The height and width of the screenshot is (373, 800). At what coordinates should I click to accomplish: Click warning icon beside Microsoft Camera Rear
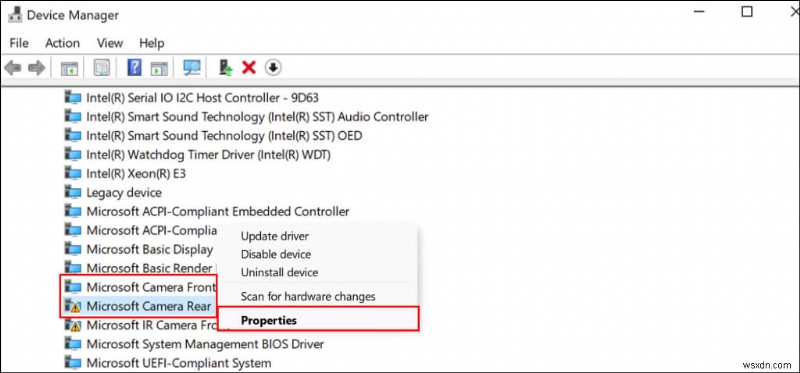pos(73,306)
